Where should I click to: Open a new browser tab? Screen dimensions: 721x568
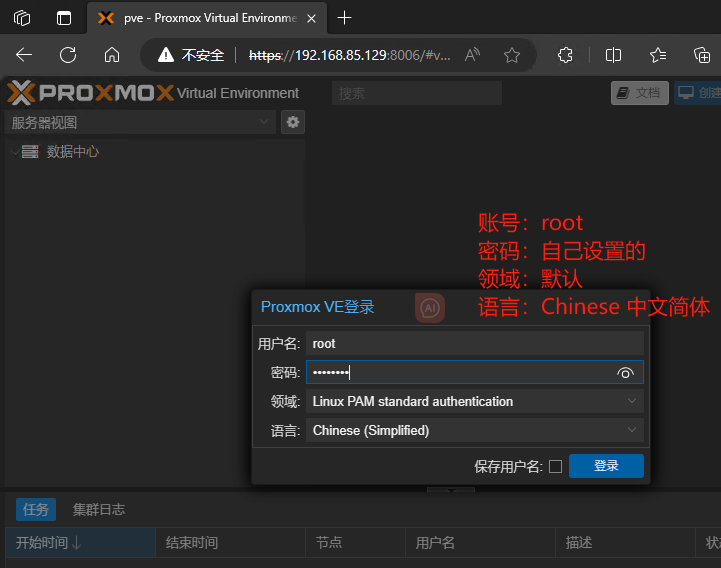pyautogui.click(x=344, y=18)
